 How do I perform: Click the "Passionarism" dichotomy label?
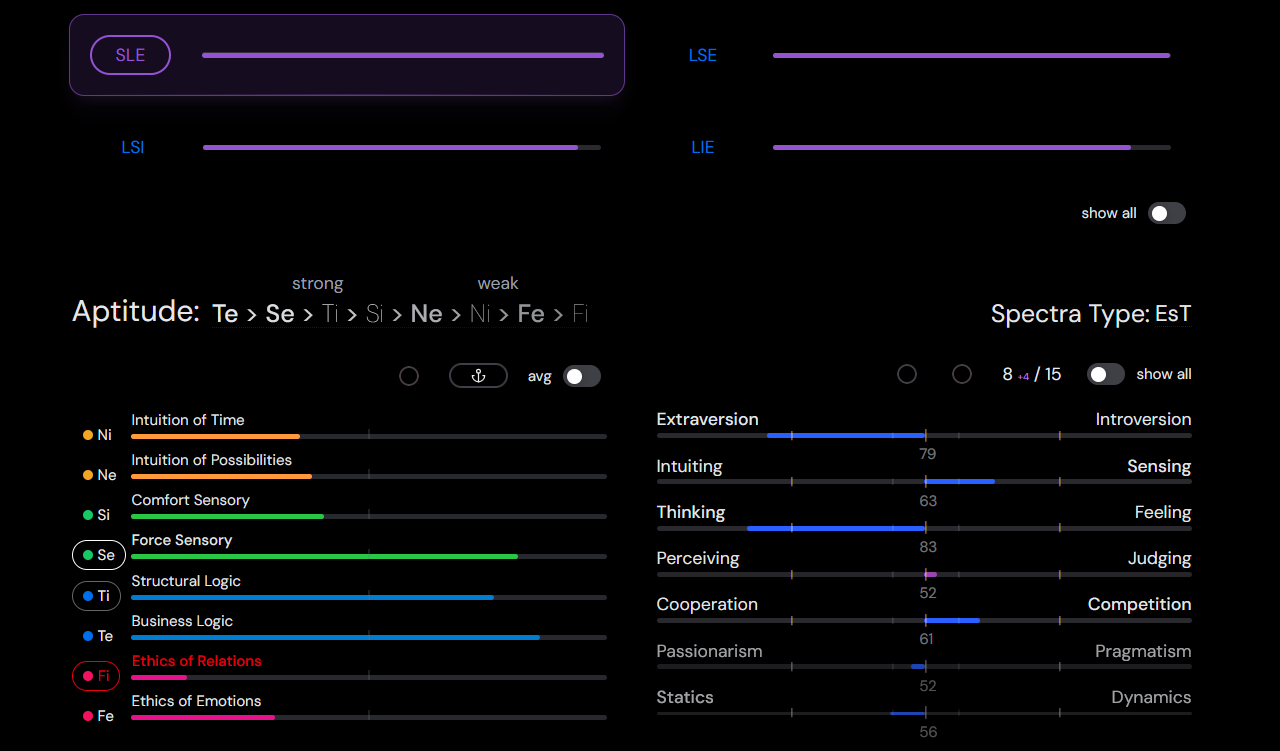709,651
